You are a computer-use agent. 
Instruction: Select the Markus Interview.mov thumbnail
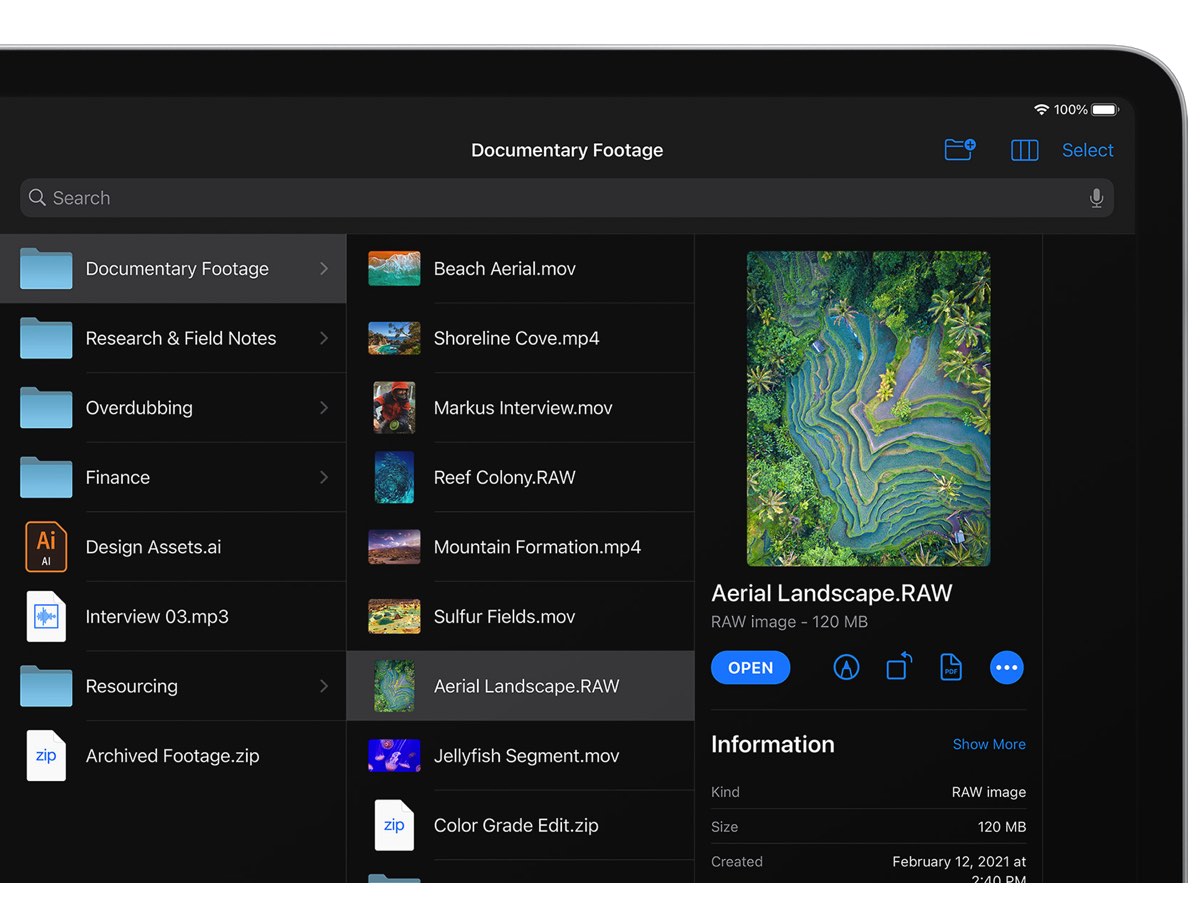pos(394,408)
